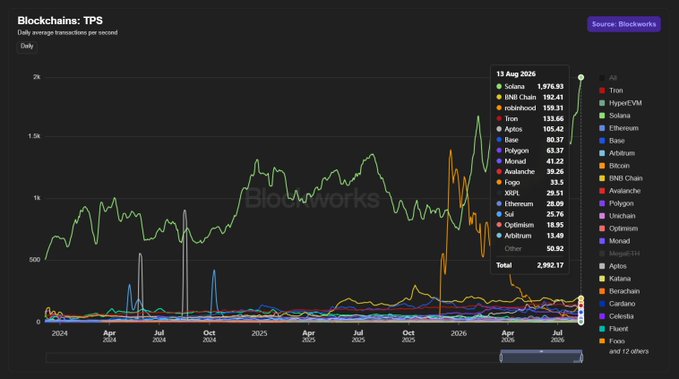
Task: Click the Monad legend swatch
Action: click(602, 241)
